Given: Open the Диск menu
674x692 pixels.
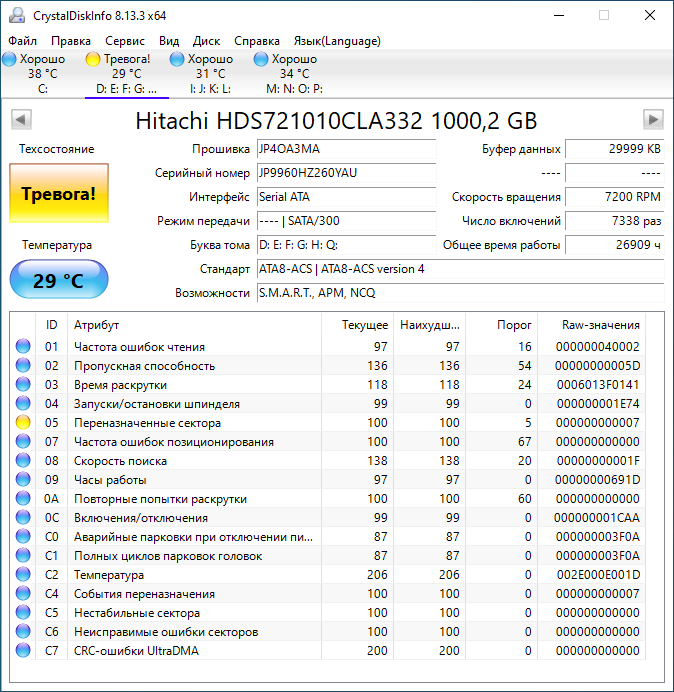Looking at the screenshot, I should pyautogui.click(x=207, y=41).
